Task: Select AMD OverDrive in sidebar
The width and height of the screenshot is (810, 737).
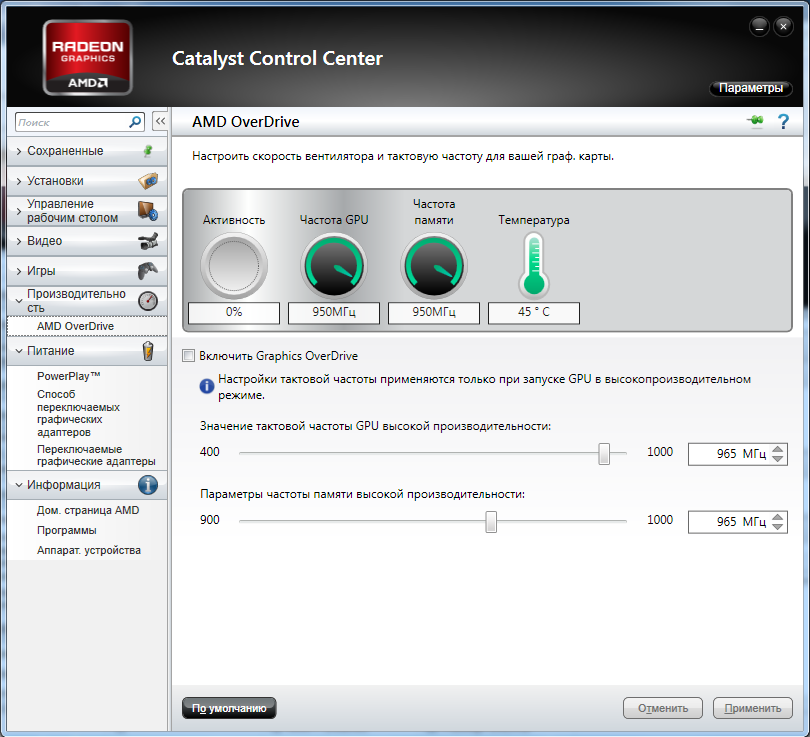Action: [x=87, y=326]
